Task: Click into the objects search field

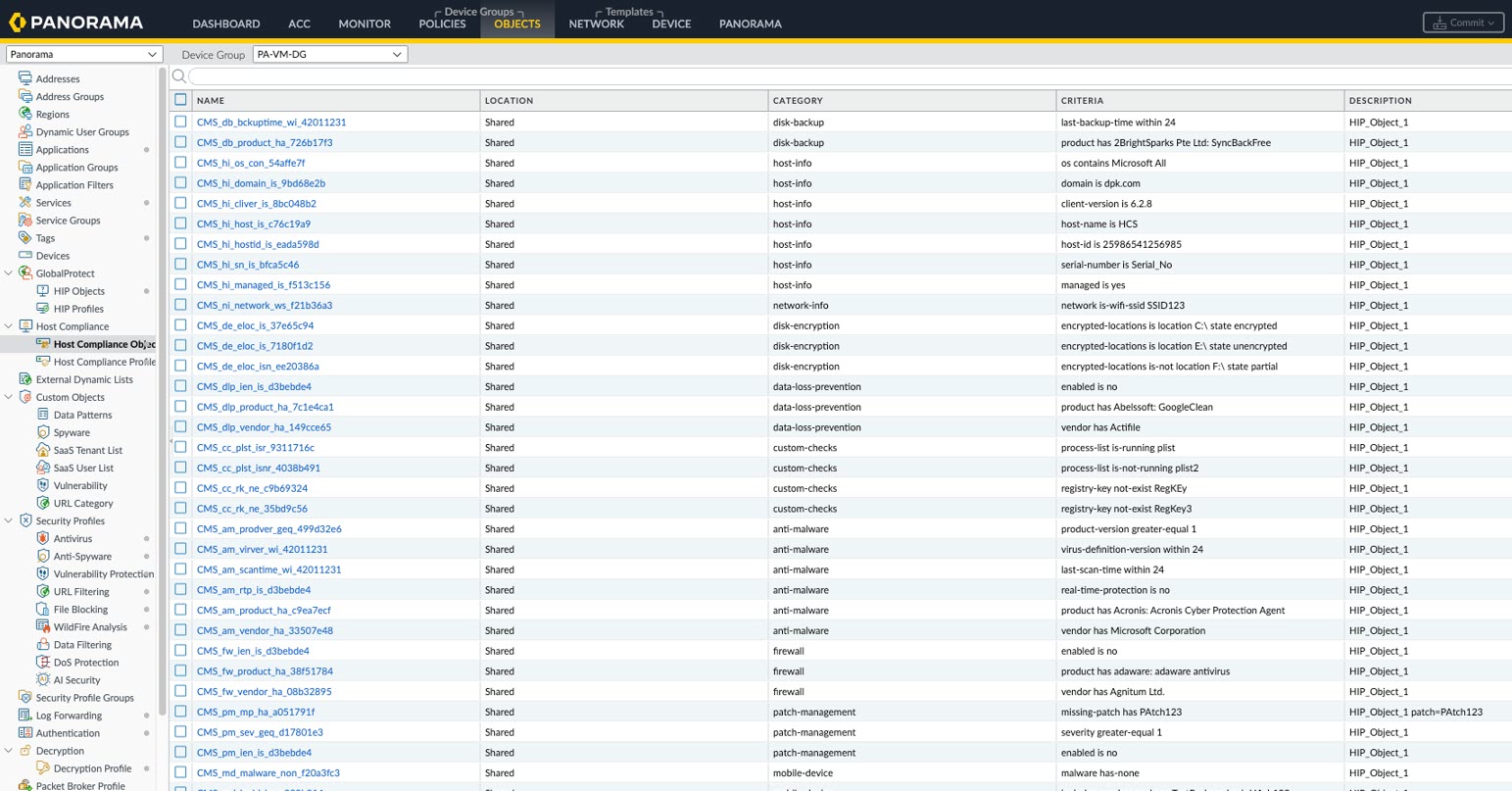Action: point(843,76)
